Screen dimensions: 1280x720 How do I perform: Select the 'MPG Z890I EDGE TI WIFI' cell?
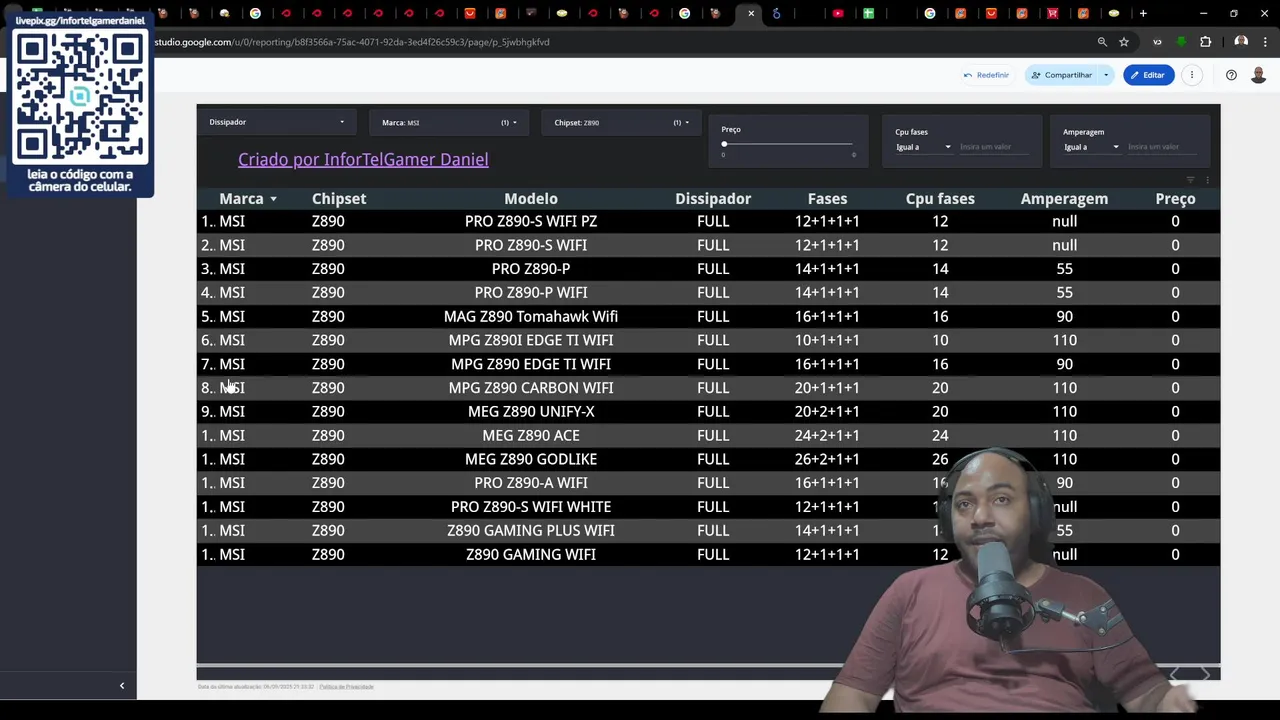coord(531,340)
